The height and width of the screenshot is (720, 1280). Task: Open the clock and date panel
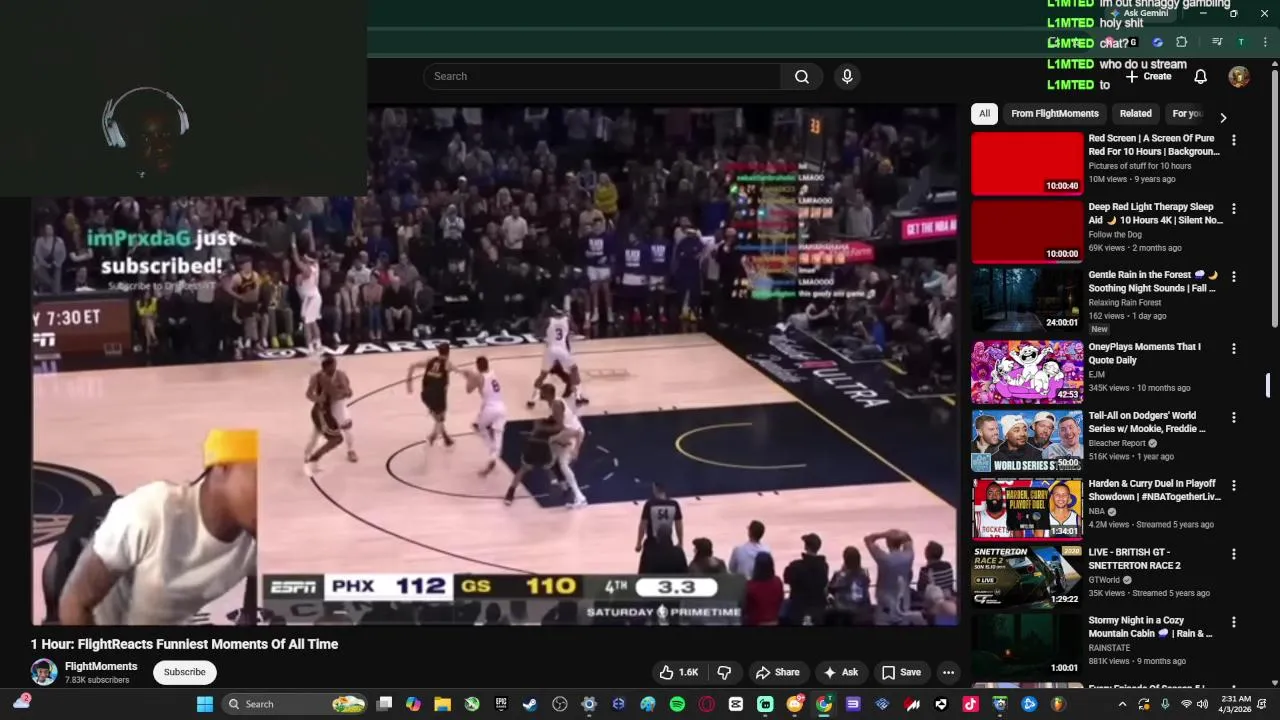click(x=1236, y=704)
